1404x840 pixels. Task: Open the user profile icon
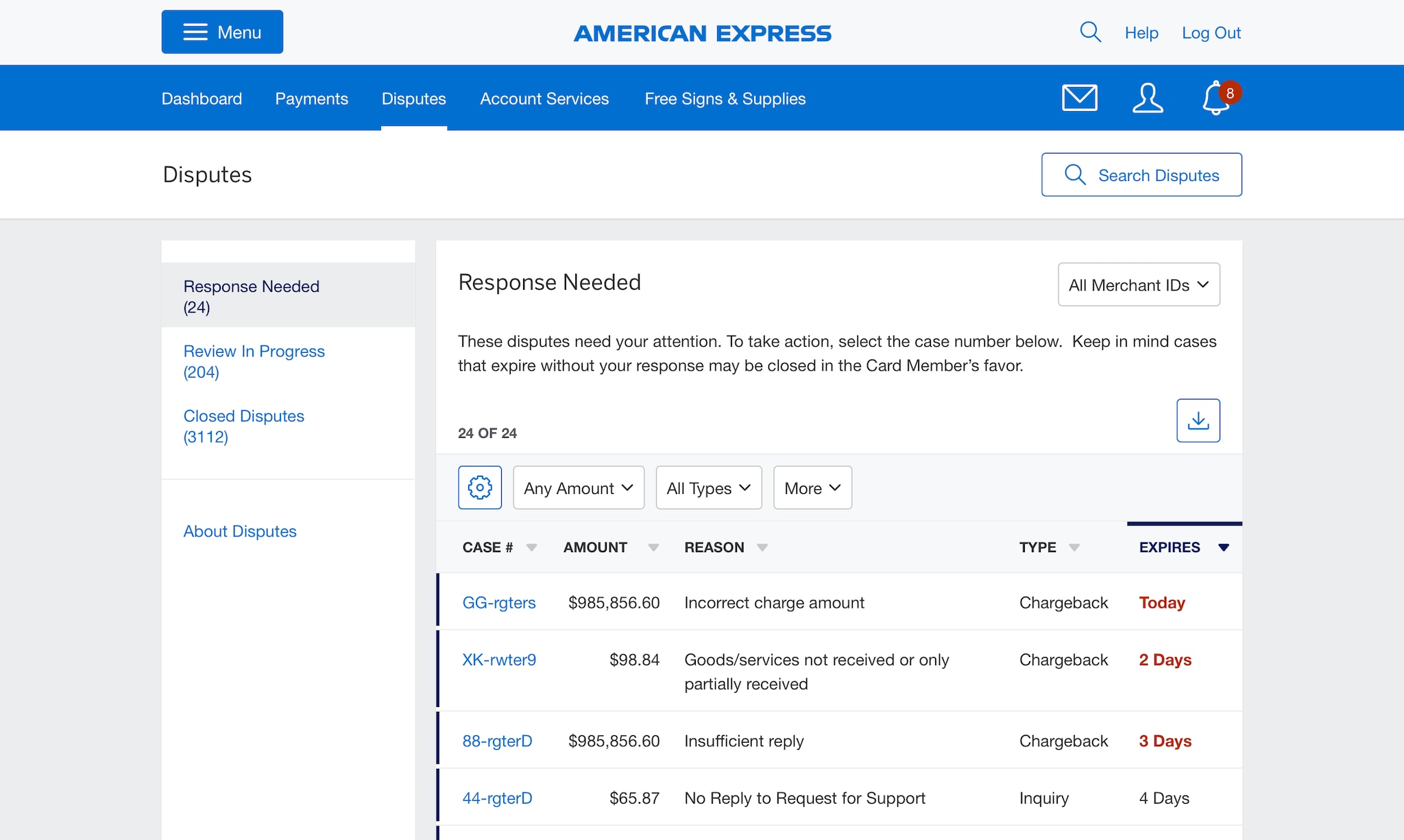point(1148,98)
